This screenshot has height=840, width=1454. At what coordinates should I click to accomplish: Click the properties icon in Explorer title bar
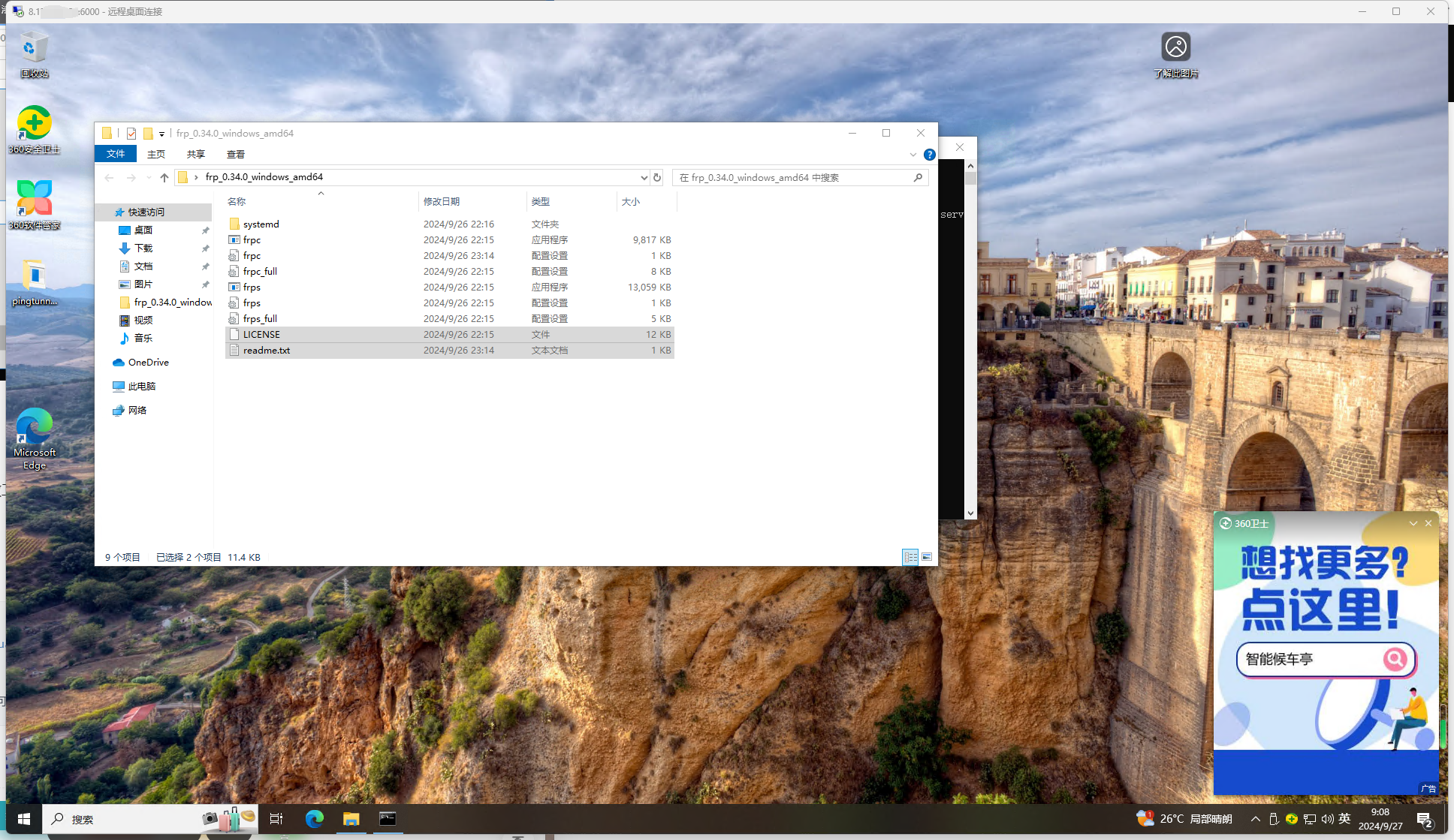pyautogui.click(x=131, y=134)
